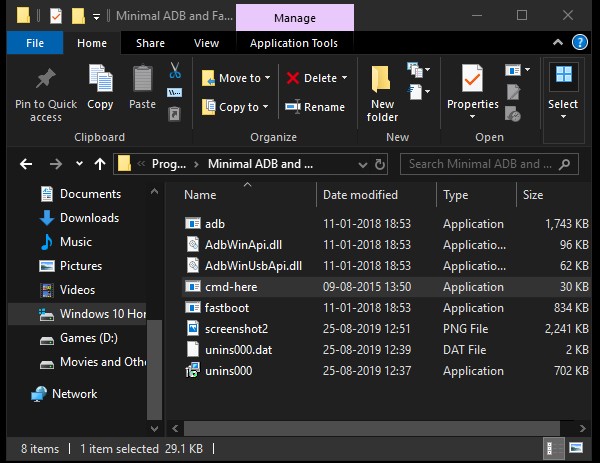Open the Application Tools tab
Viewport: 600px width, 463px height.
[x=294, y=43]
